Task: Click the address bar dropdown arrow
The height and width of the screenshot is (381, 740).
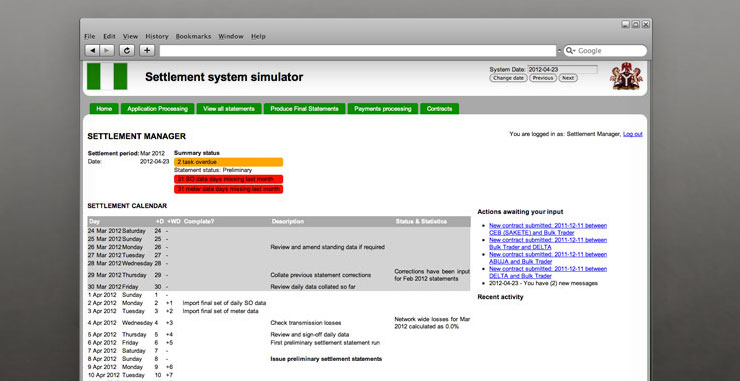Action: (560, 51)
